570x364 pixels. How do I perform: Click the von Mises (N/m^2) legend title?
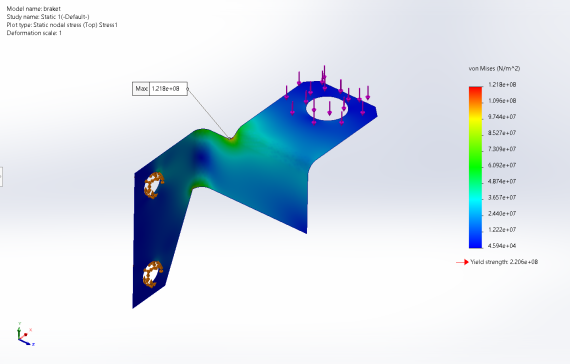click(494, 68)
